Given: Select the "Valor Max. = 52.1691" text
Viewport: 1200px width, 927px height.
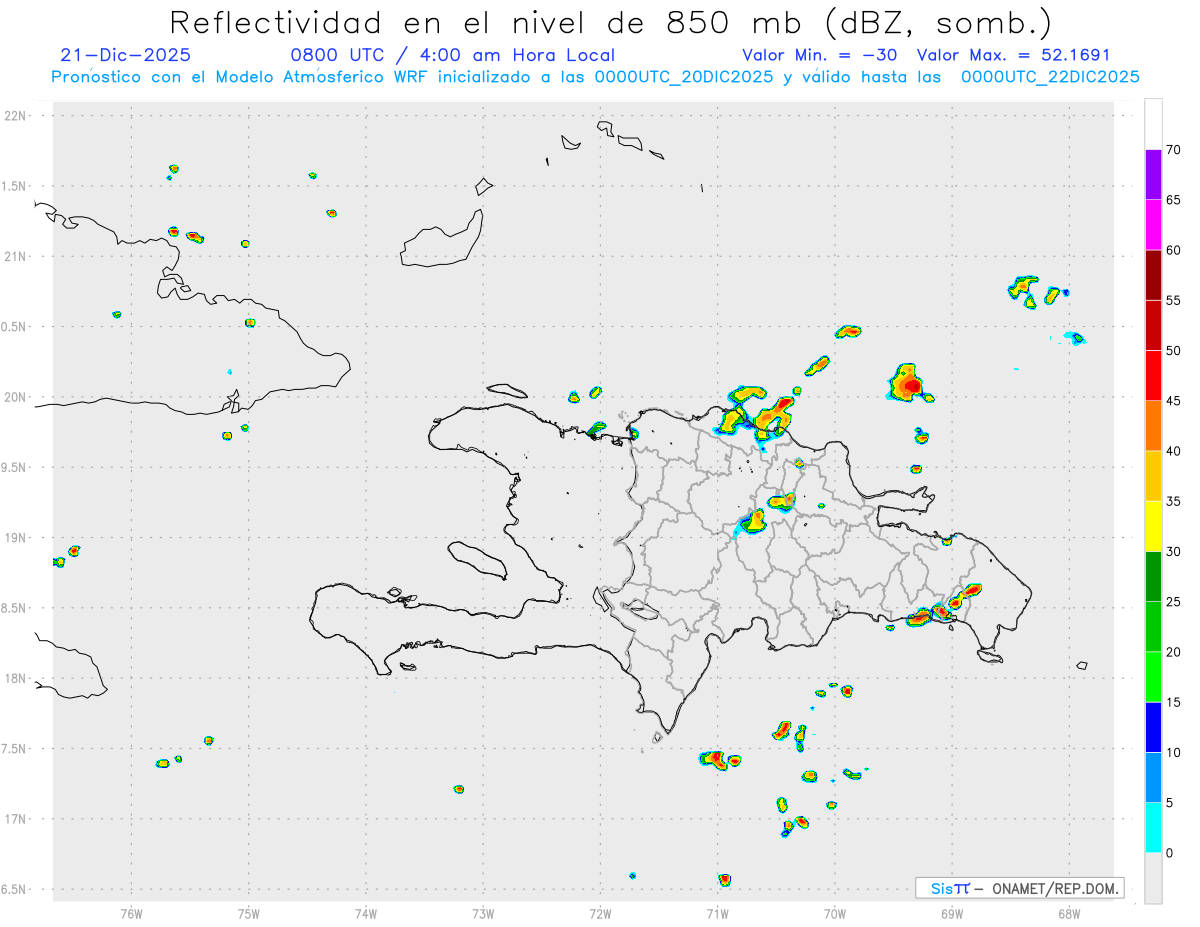Looking at the screenshot, I should click(x=1013, y=55).
